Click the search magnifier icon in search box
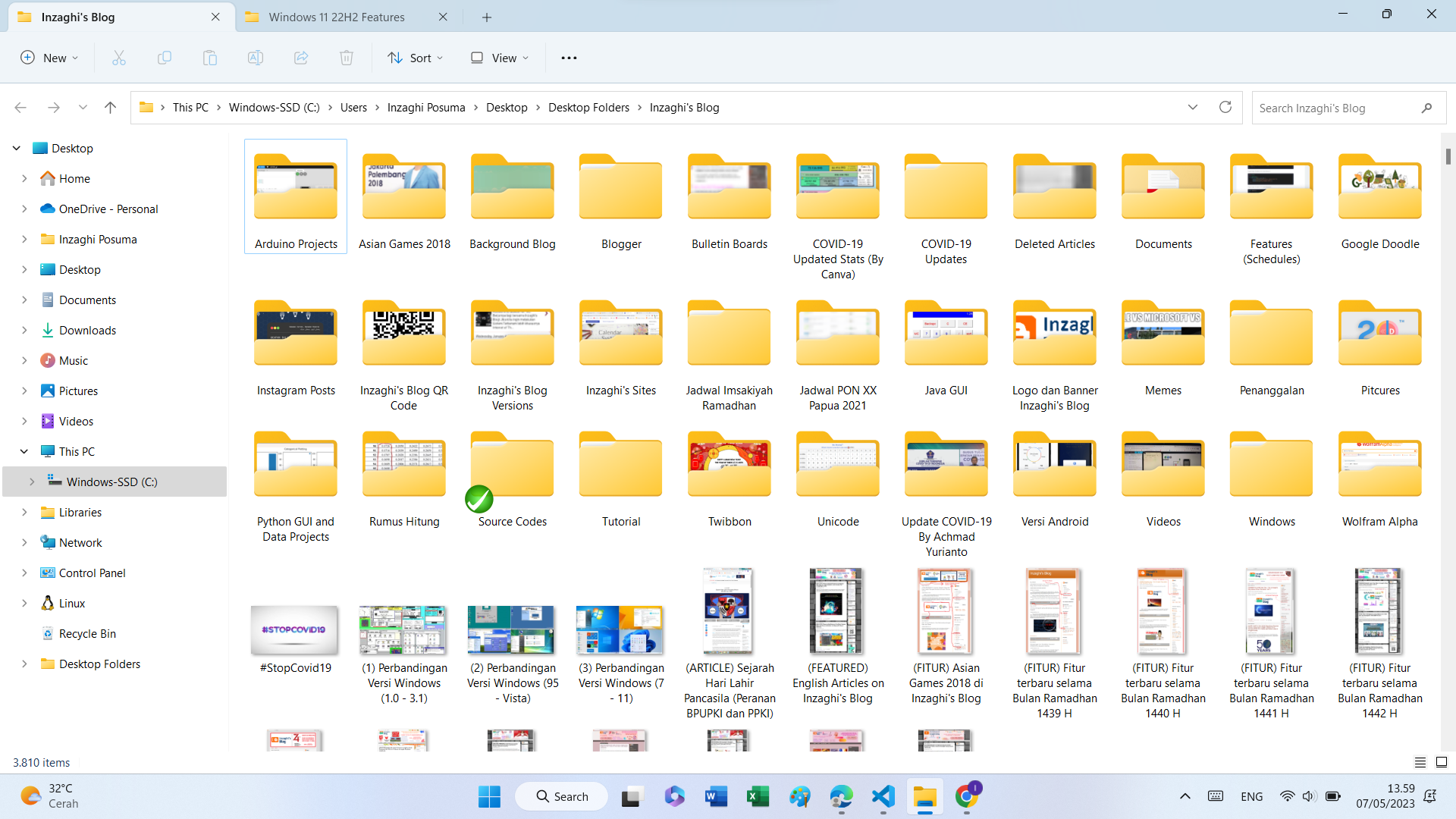 (1426, 108)
